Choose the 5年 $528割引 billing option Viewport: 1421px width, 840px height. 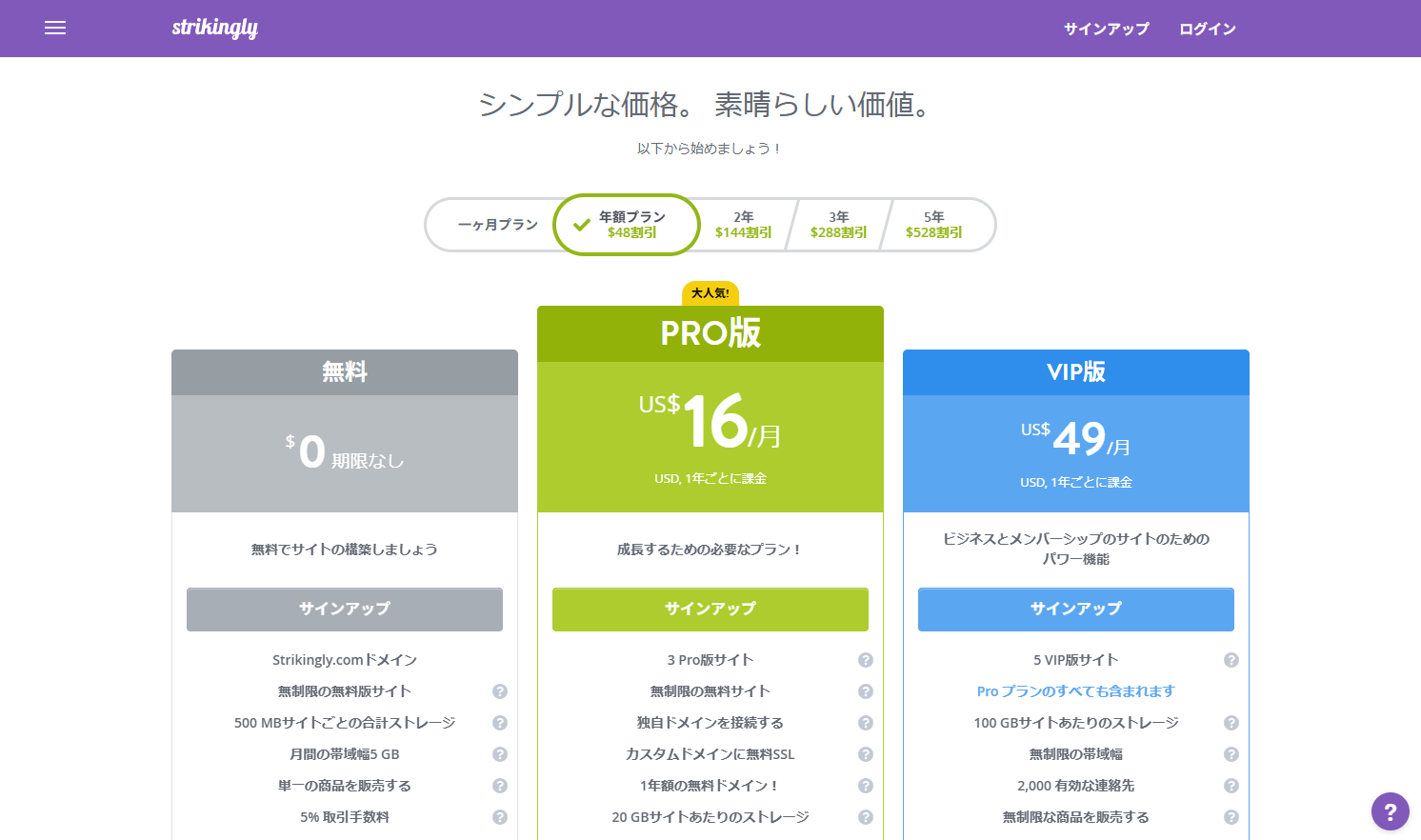pos(935,225)
